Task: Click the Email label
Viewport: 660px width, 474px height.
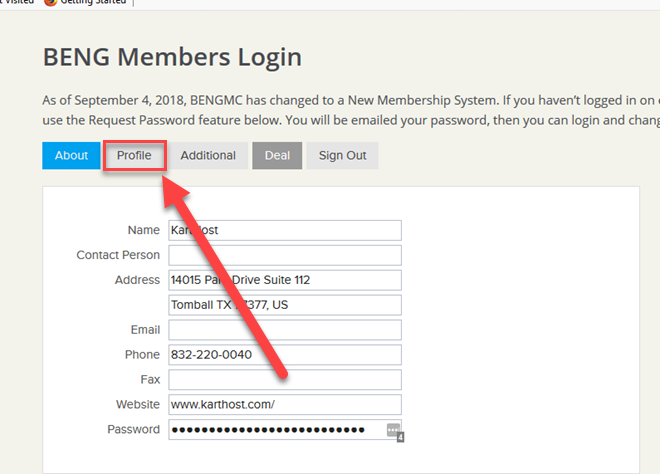Action: click(145, 330)
